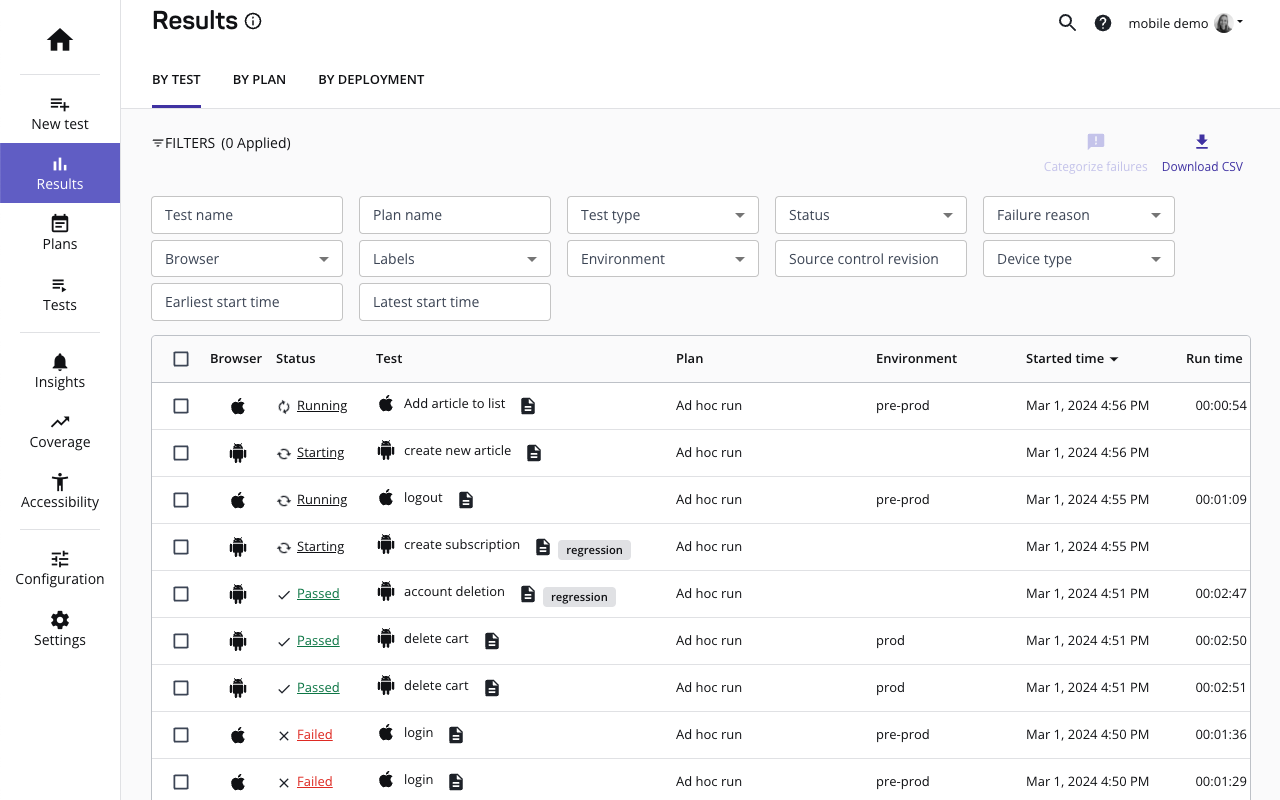Image resolution: width=1280 pixels, height=800 pixels.
Task: Click info icon next to Results title
Action: pyautogui.click(x=253, y=21)
